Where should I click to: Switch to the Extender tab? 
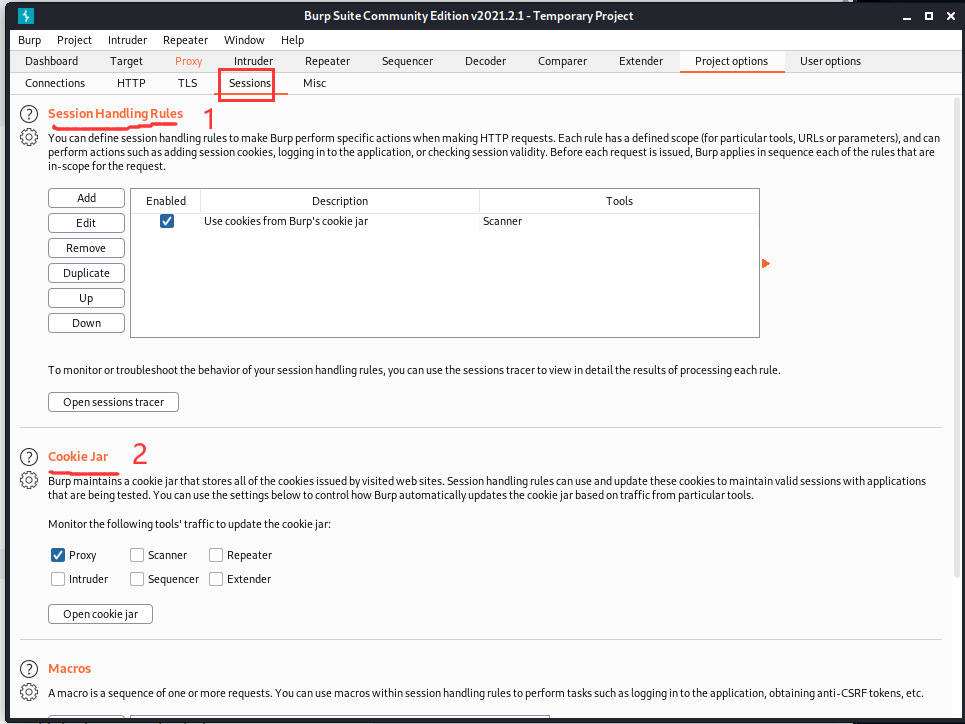click(x=641, y=61)
